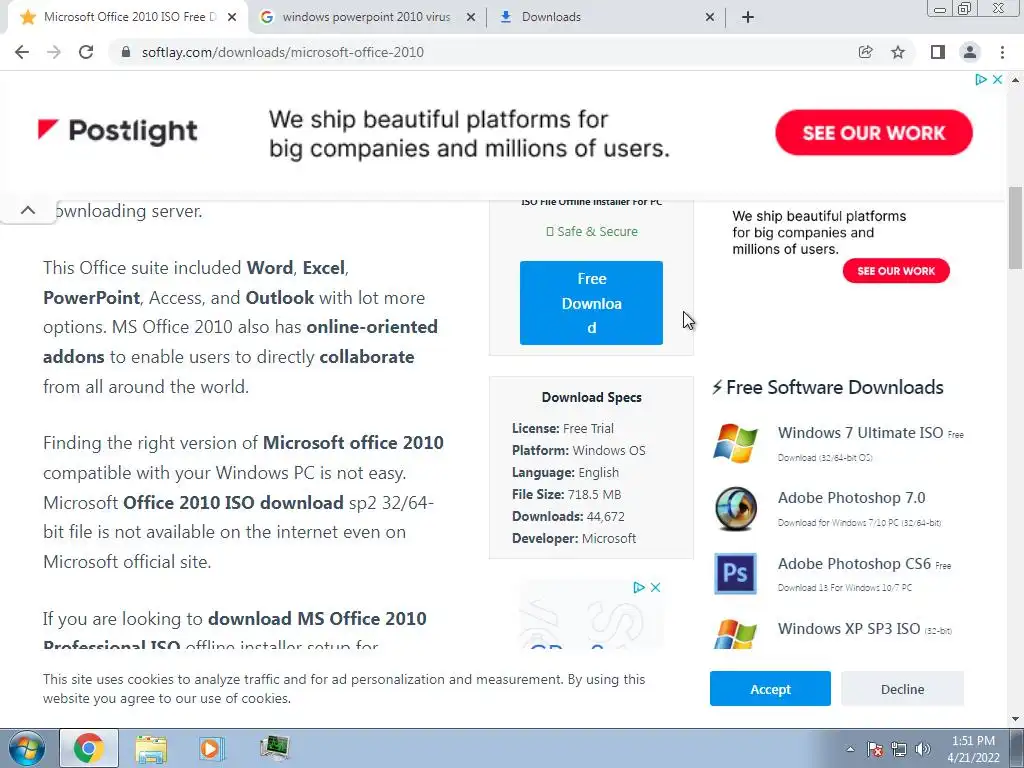Close the windows powerpoint 2010 virus tab
The height and width of the screenshot is (768, 1024).
tap(471, 18)
